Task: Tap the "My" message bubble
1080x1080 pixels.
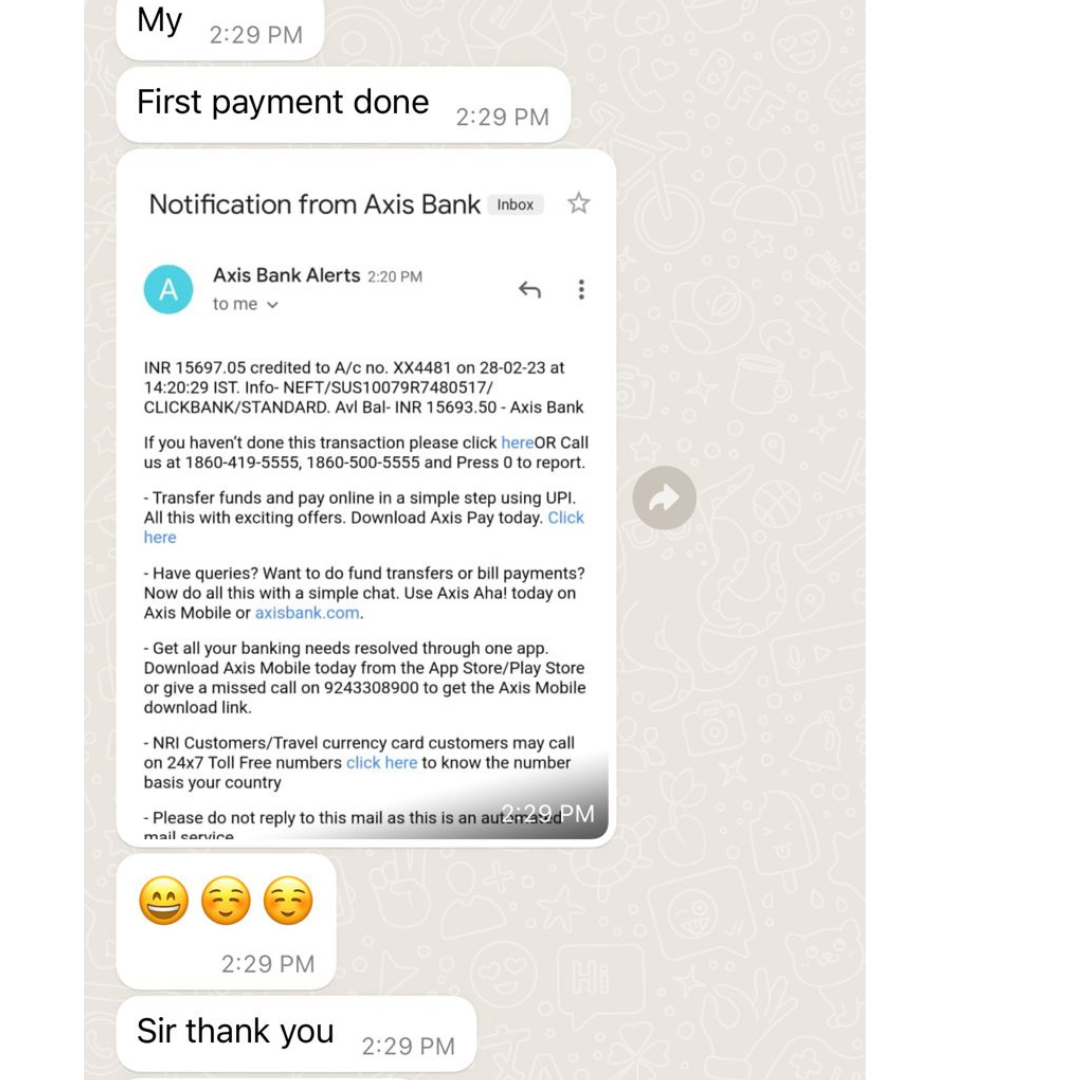Action: 220,28
